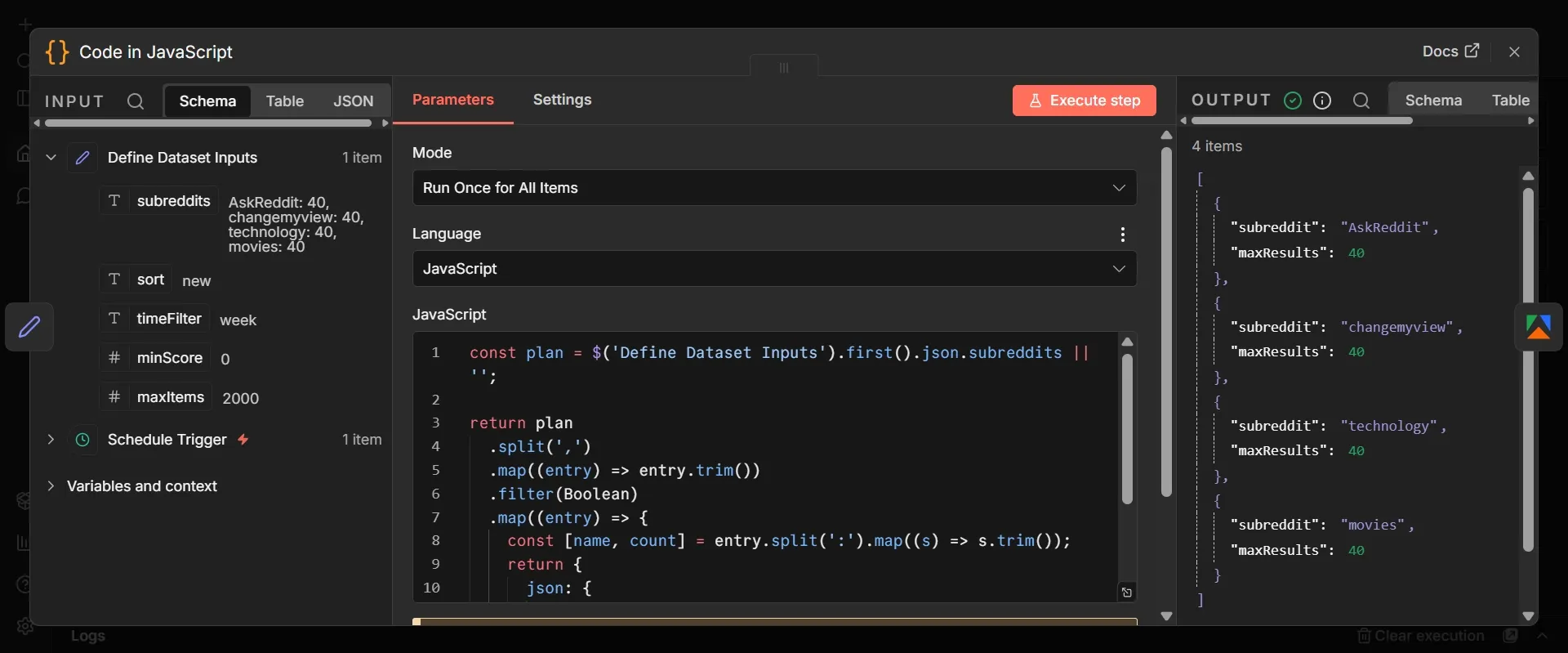Click the Language options three-dot menu
This screenshot has height=653, width=1568.
[x=1123, y=235]
